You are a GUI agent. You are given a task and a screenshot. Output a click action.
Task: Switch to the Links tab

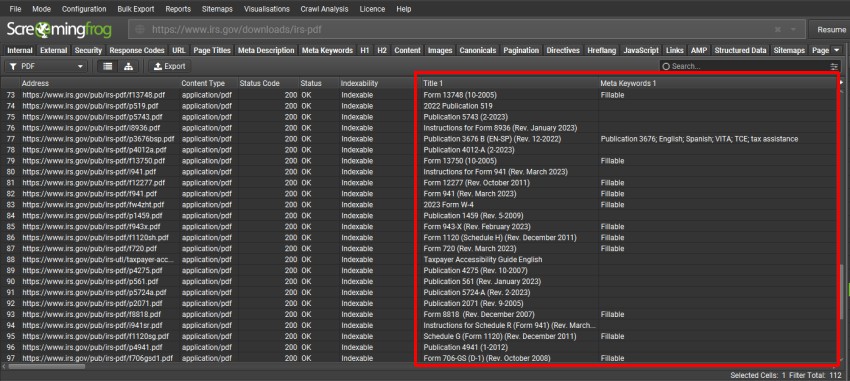pos(675,50)
